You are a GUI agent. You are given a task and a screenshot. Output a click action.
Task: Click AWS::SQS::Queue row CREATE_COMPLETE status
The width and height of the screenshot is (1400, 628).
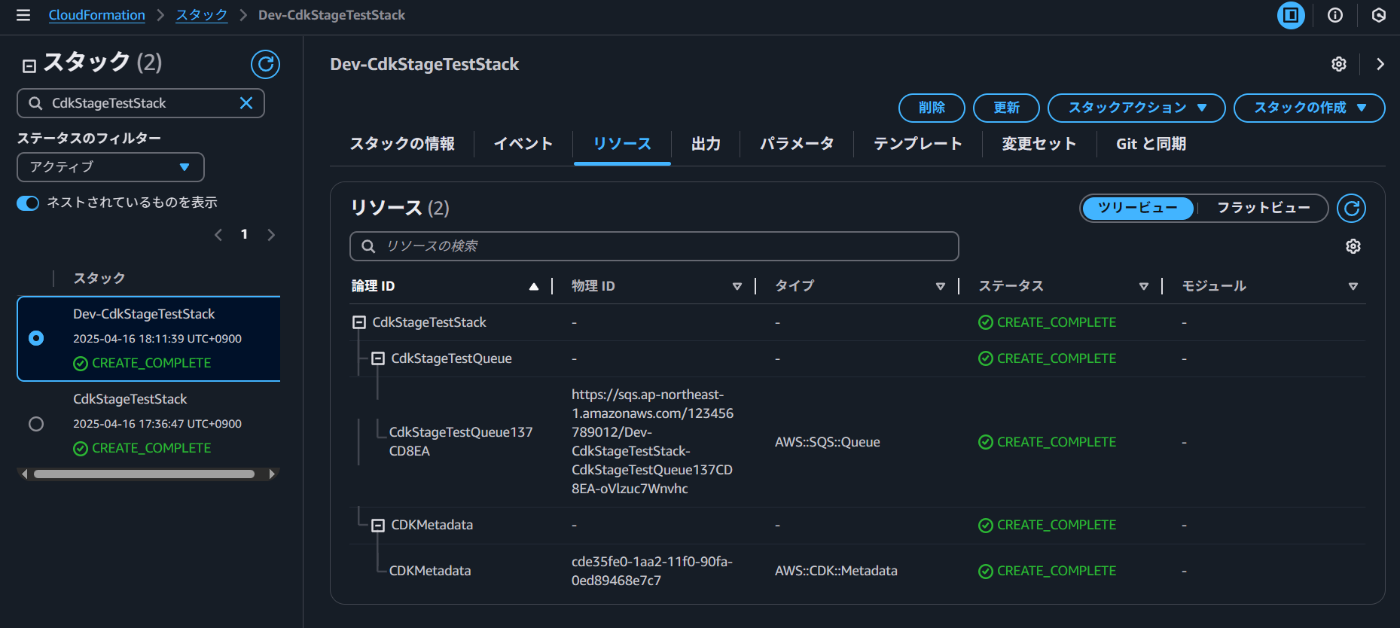pyautogui.click(x=1047, y=442)
